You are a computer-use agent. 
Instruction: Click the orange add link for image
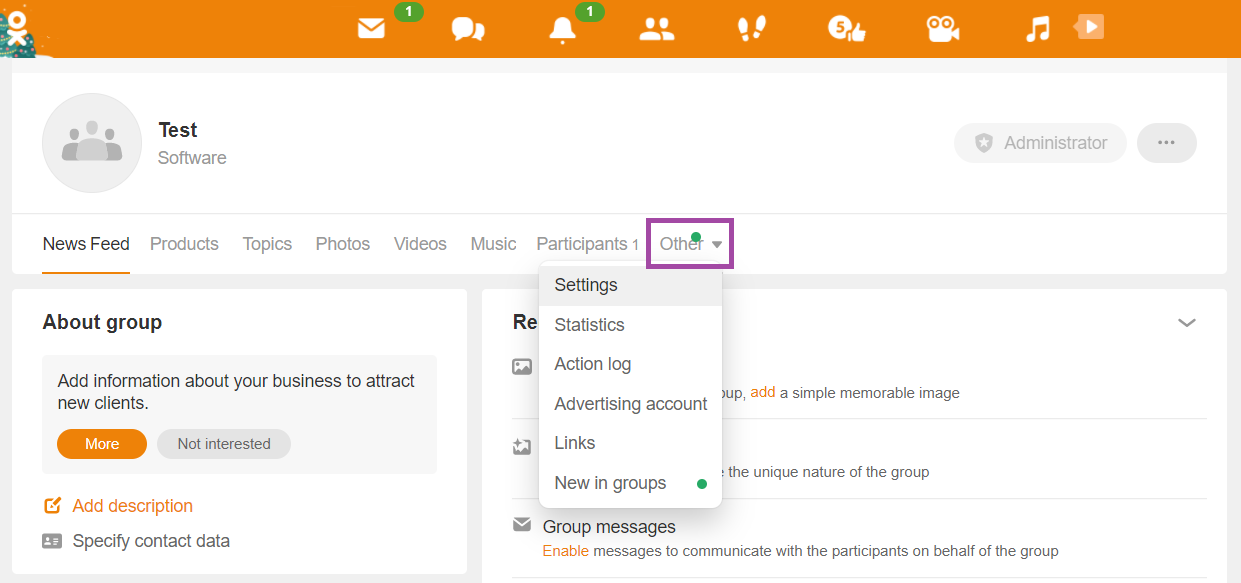pyautogui.click(x=763, y=393)
